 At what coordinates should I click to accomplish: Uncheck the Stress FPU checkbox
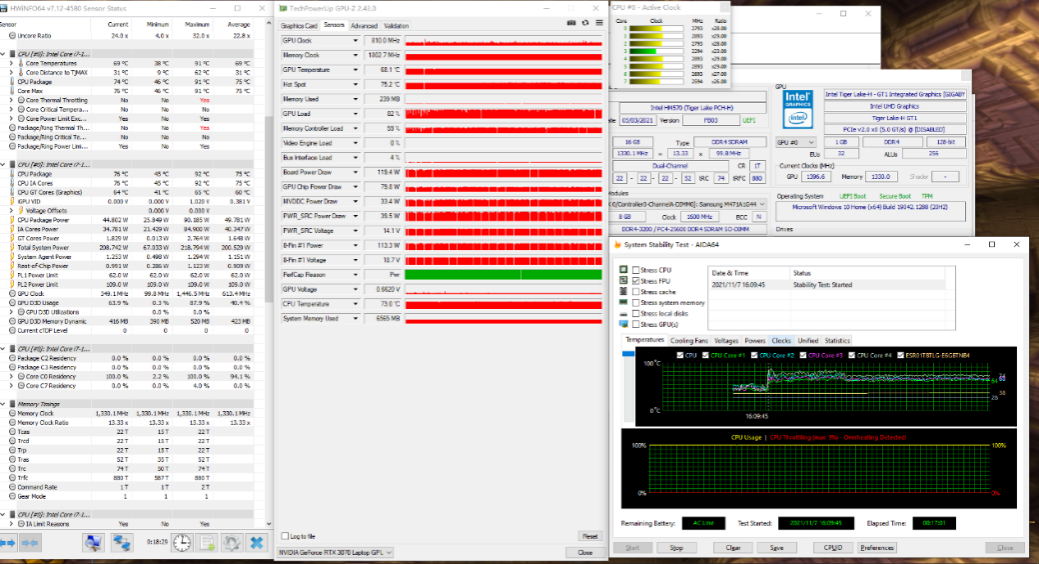tap(635, 281)
